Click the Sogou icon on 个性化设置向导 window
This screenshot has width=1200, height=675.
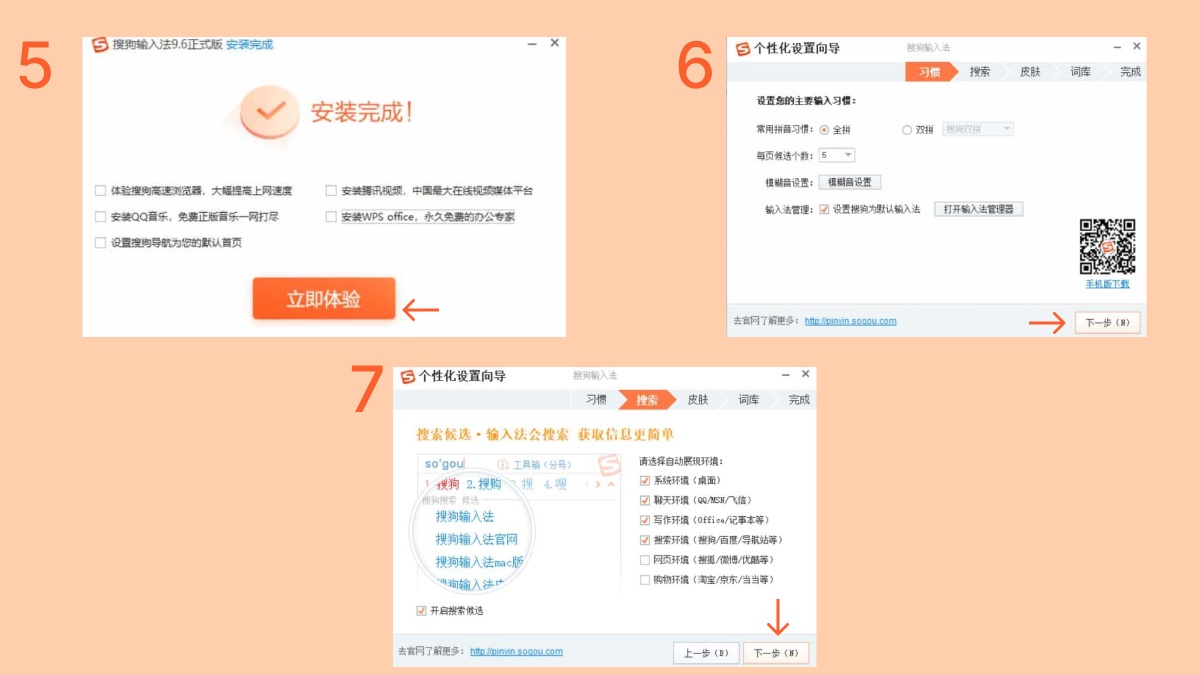(740, 45)
